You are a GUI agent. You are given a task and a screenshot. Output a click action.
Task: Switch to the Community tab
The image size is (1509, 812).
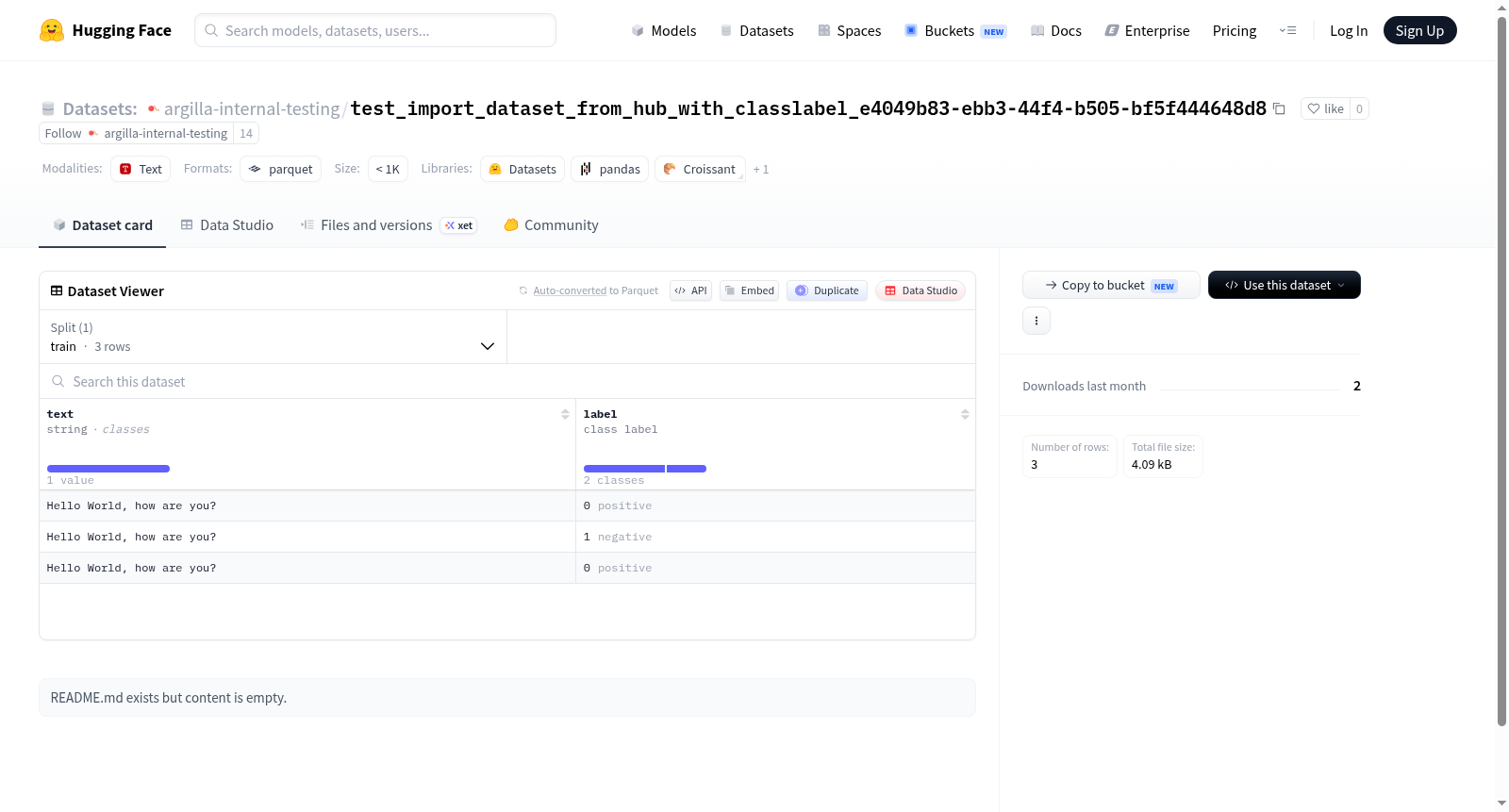(551, 225)
